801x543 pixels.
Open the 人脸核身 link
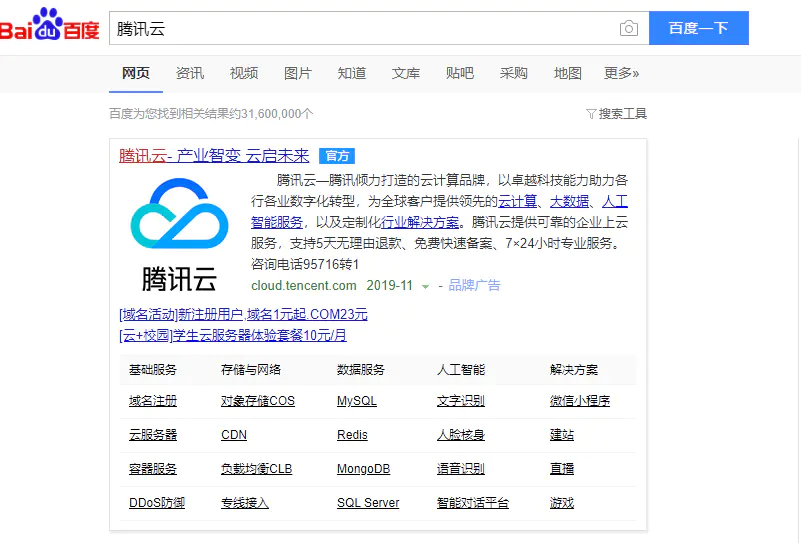[461, 435]
